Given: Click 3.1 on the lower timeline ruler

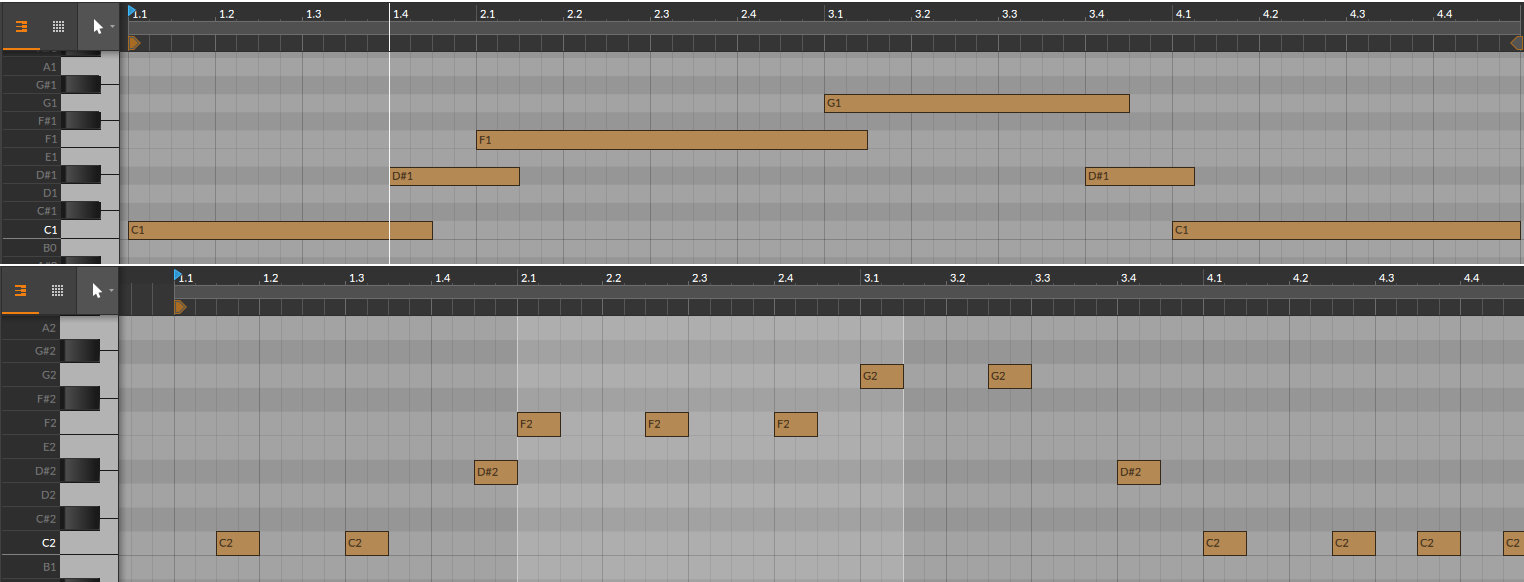Looking at the screenshot, I should coord(871,278).
